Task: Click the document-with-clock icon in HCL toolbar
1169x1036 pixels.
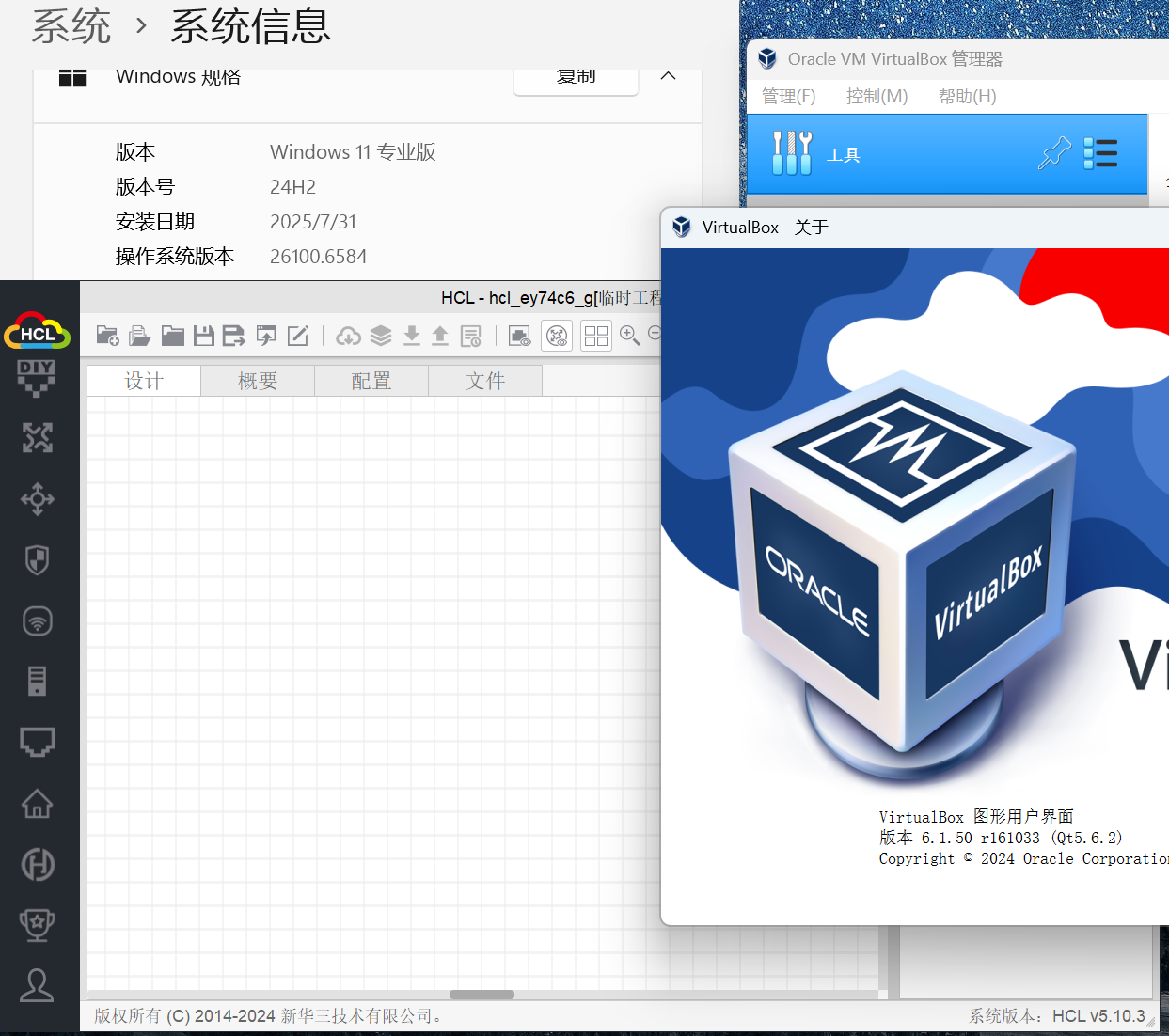Action: pyautogui.click(x=471, y=336)
